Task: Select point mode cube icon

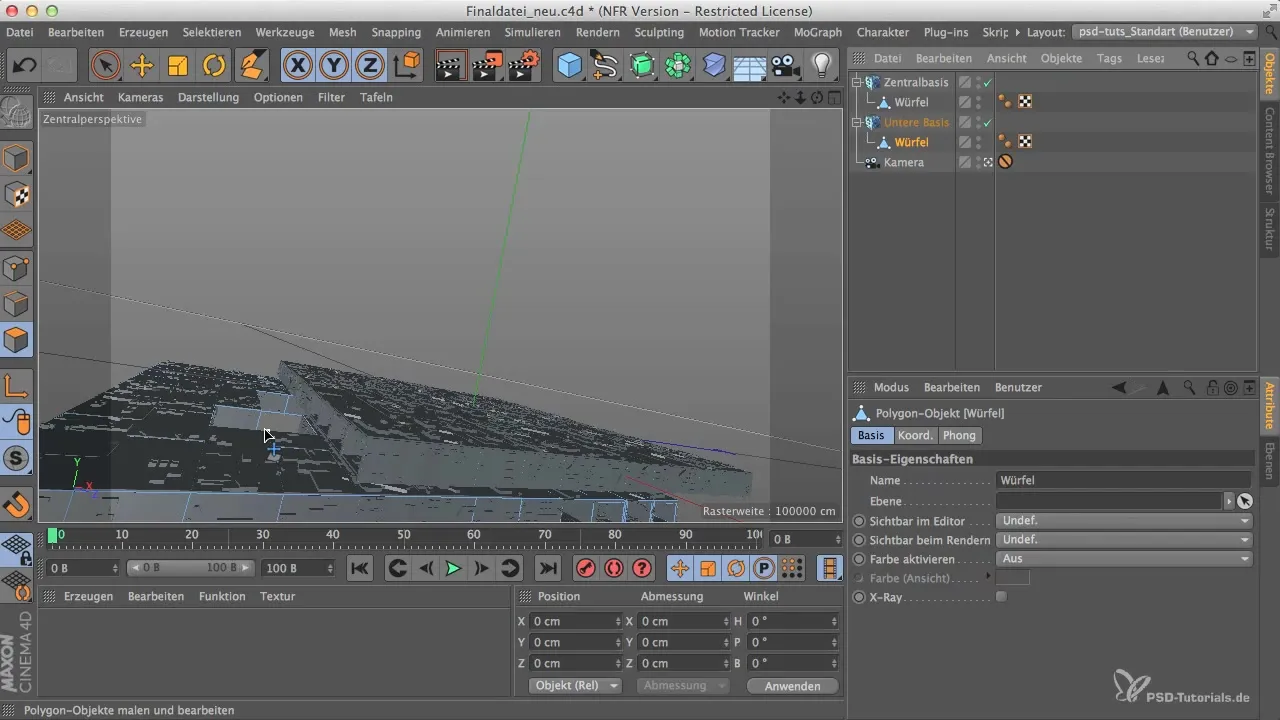Action: tap(17, 267)
